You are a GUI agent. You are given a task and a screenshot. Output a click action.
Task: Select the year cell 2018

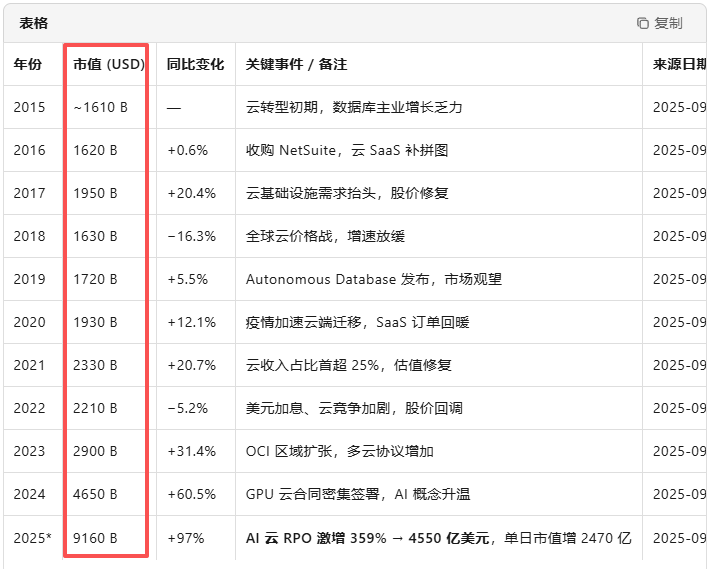[29, 236]
